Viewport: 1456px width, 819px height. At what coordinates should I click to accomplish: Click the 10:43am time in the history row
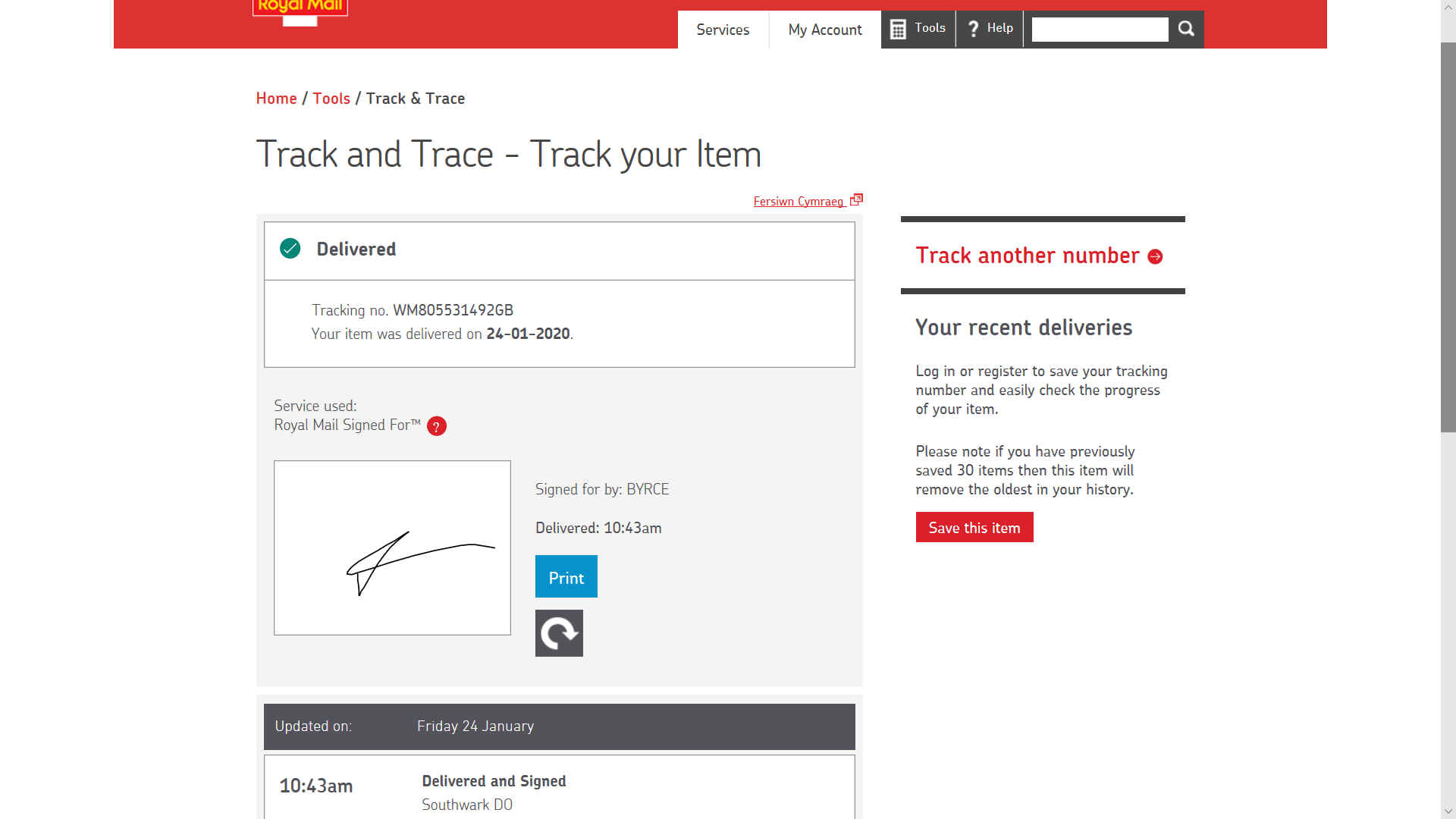(x=316, y=786)
